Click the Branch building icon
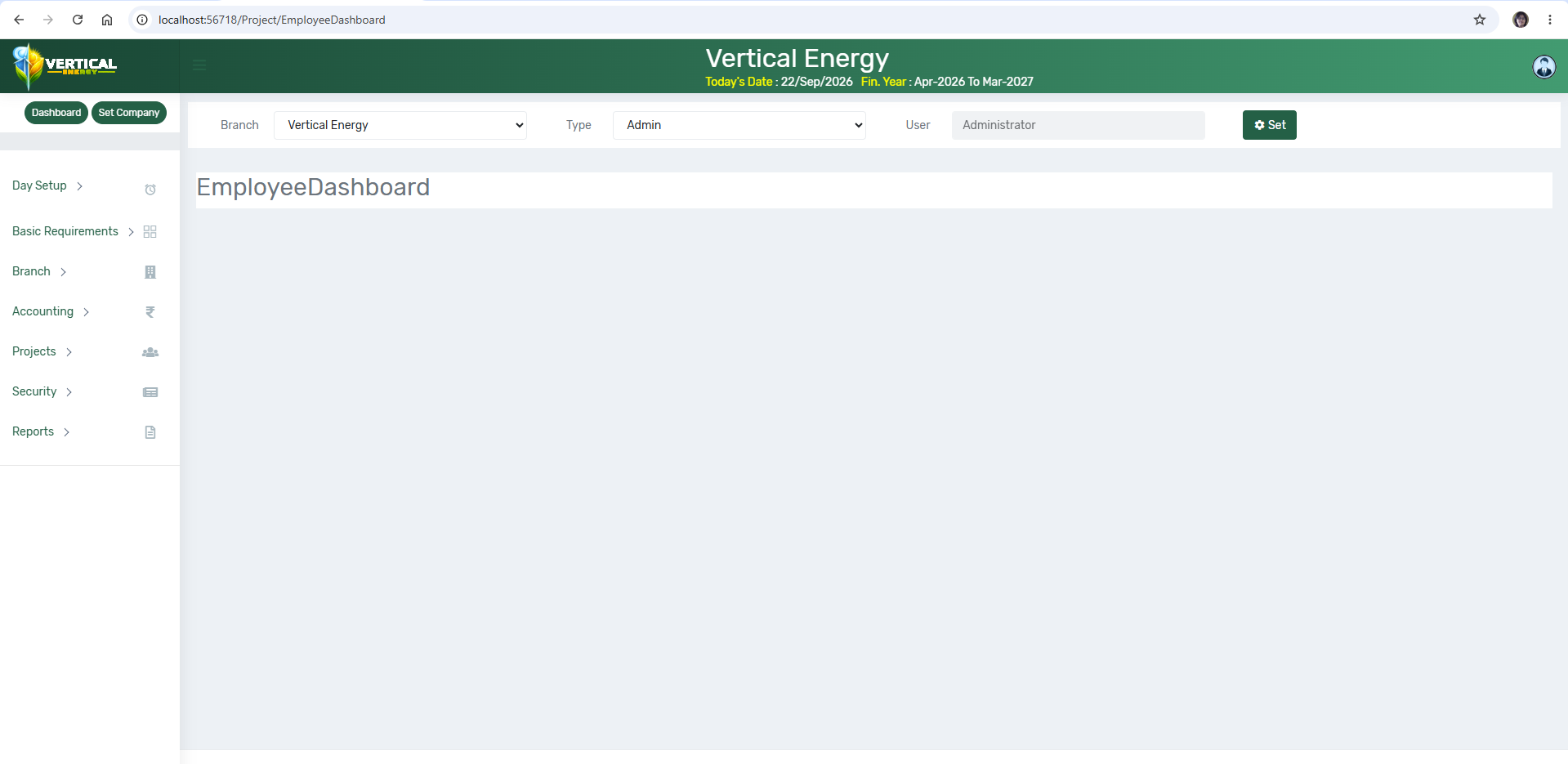1568x764 pixels. click(x=150, y=272)
